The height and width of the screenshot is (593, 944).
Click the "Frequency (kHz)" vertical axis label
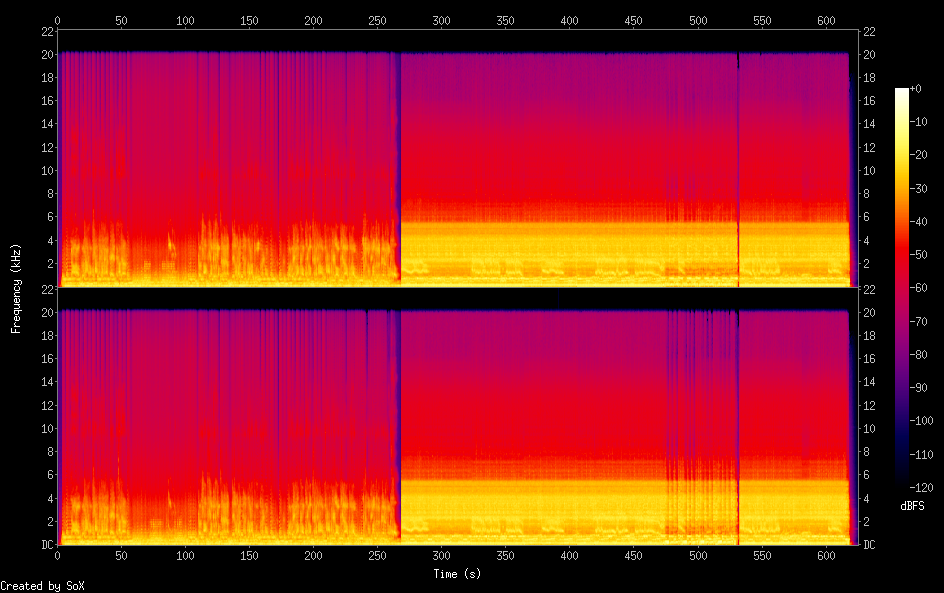point(16,288)
